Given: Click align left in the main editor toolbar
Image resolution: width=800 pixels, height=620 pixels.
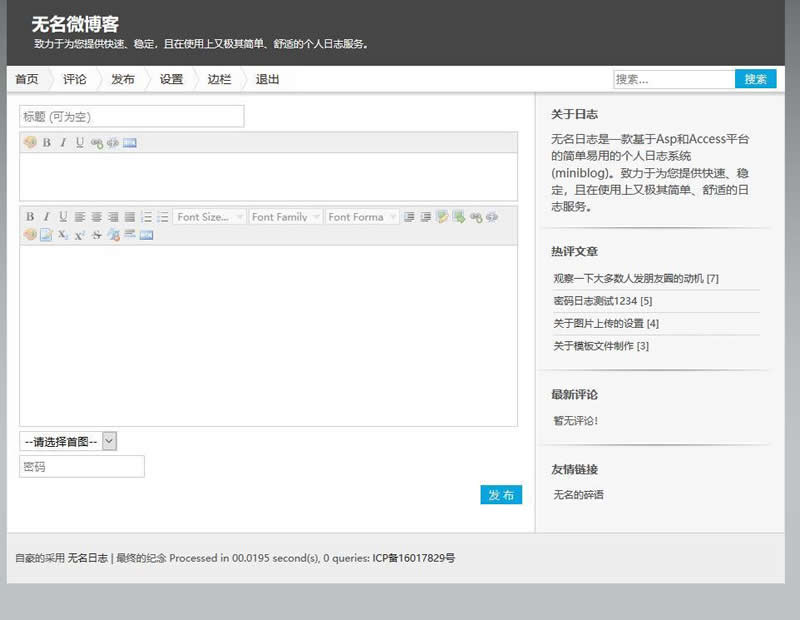Looking at the screenshot, I should [80, 217].
